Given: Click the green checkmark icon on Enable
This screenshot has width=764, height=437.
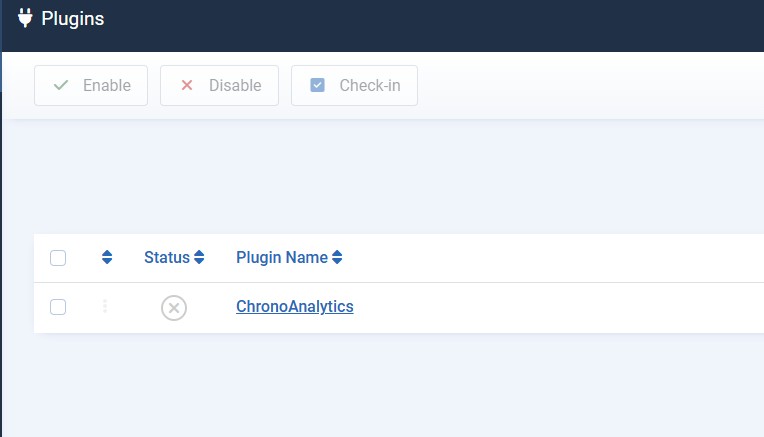Looking at the screenshot, I should [61, 86].
